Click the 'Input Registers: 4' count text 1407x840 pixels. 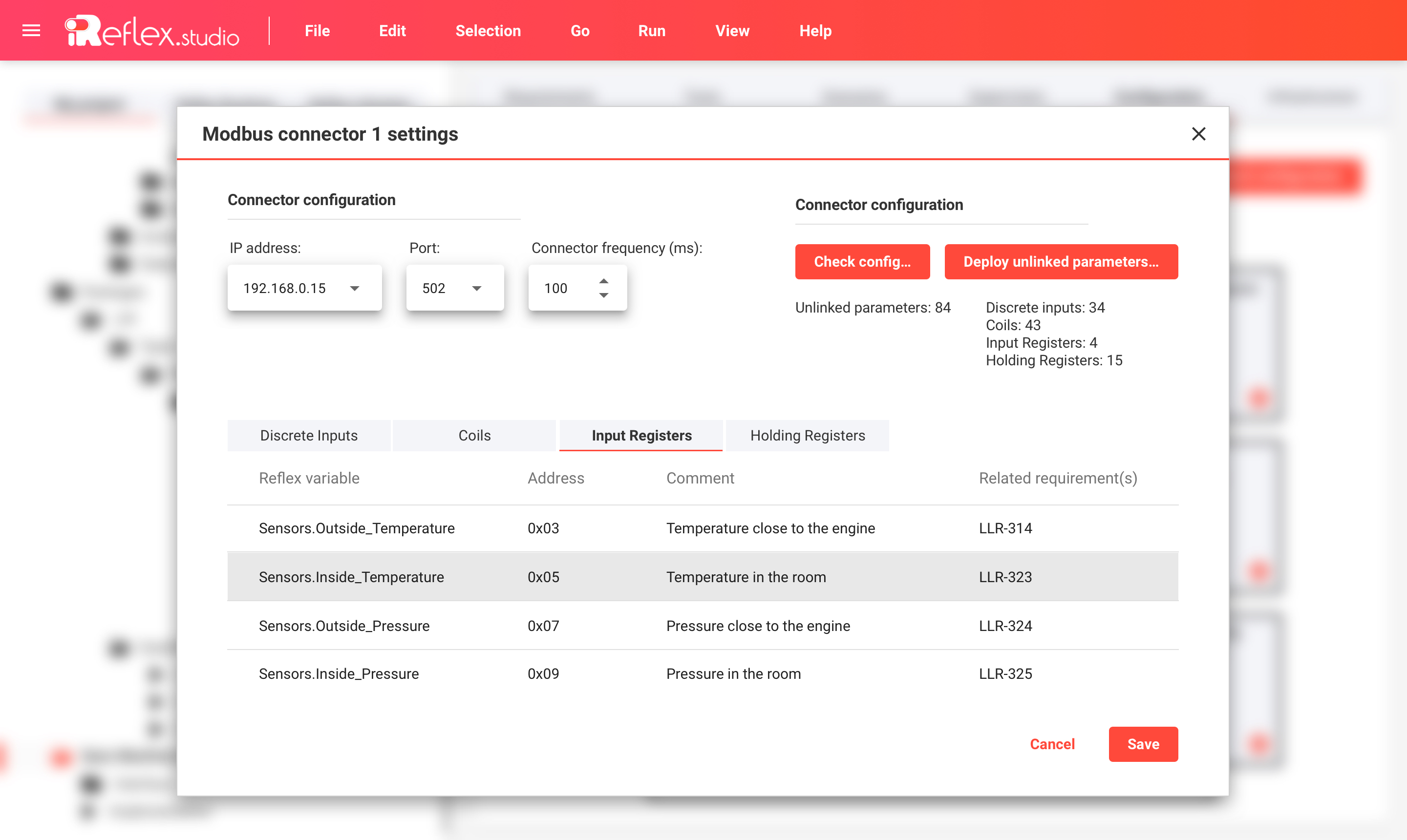[1041, 342]
